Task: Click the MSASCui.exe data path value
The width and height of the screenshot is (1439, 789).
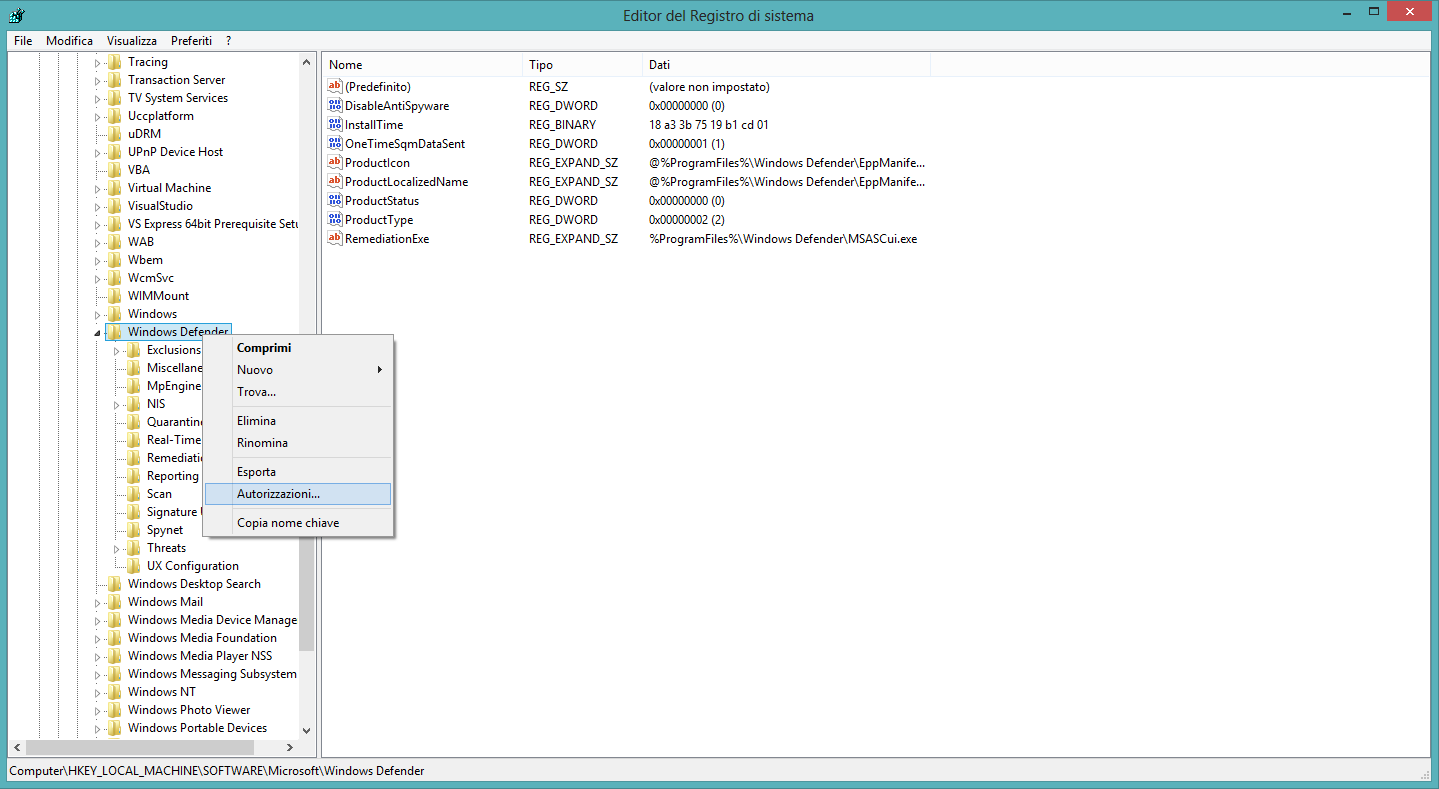Action: (x=783, y=239)
